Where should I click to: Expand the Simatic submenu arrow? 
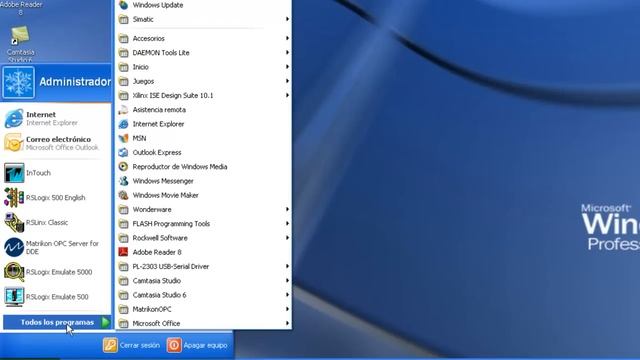pyautogui.click(x=287, y=19)
